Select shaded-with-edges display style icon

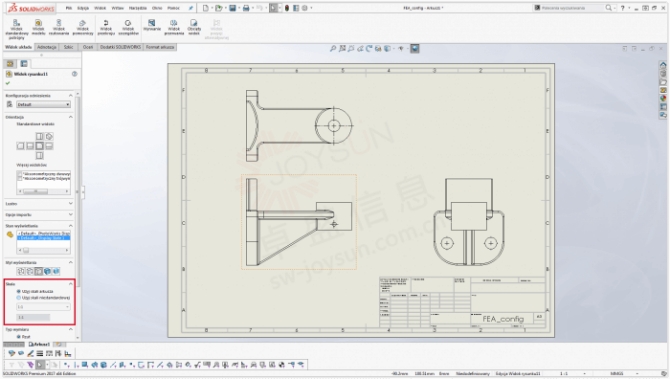pyautogui.click(x=47, y=271)
